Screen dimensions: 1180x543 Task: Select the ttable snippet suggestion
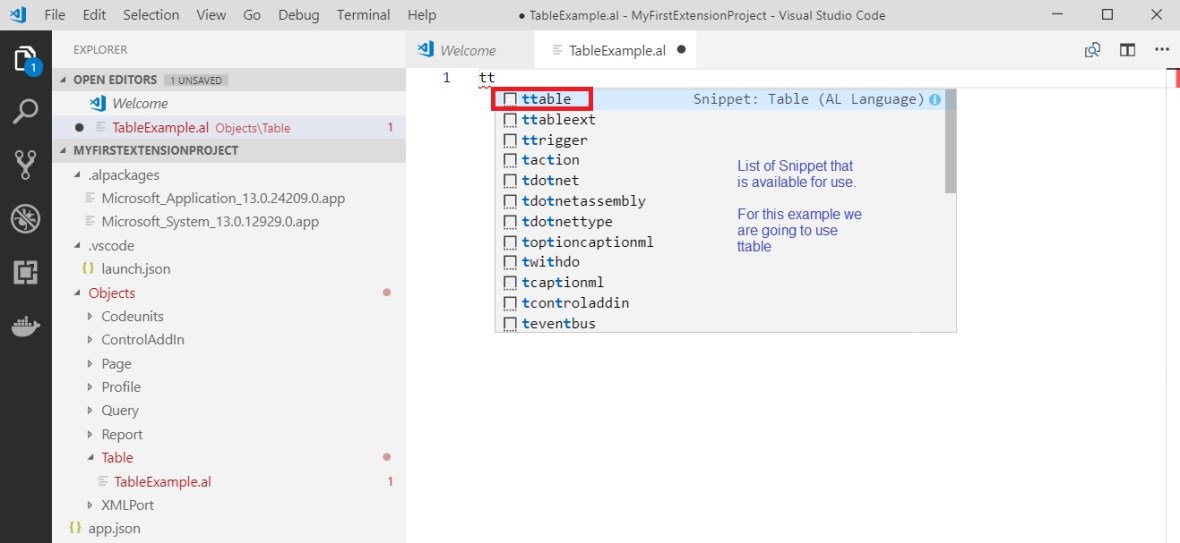(546, 99)
